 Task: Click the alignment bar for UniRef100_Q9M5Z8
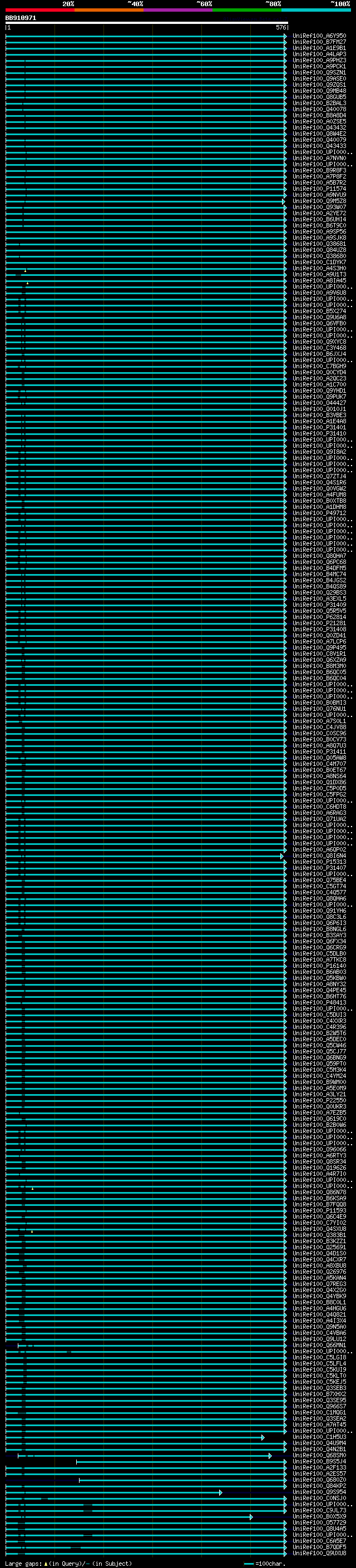[145, 201]
